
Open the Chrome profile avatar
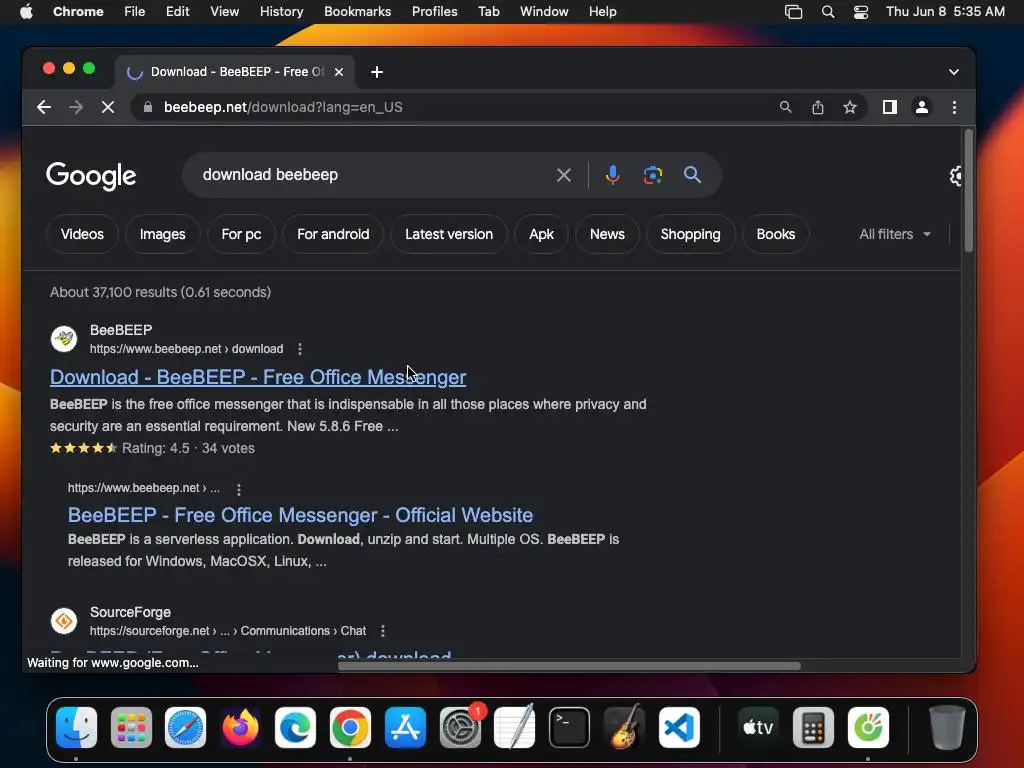(921, 107)
